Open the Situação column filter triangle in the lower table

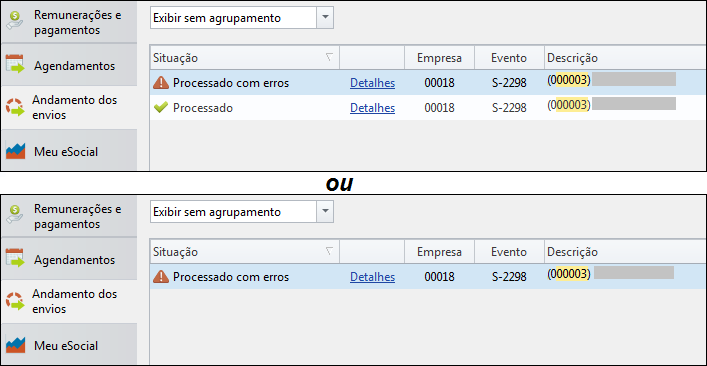pos(329,251)
